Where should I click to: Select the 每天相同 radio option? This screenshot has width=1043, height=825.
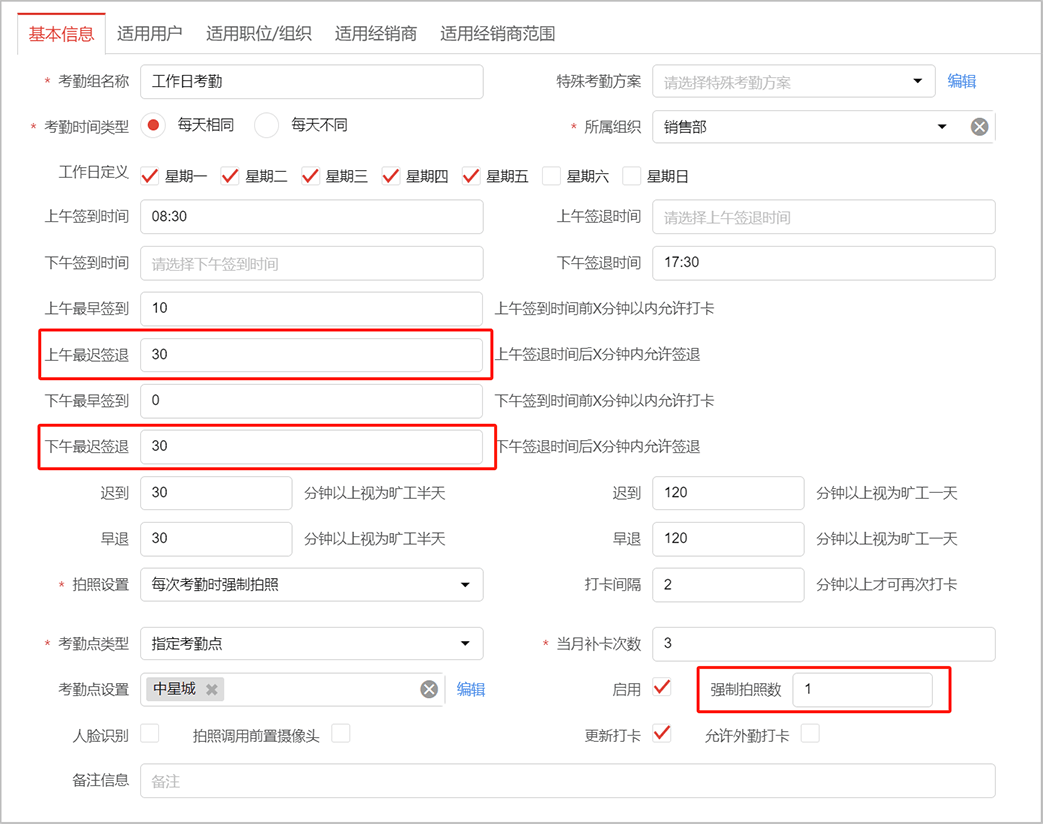[153, 126]
